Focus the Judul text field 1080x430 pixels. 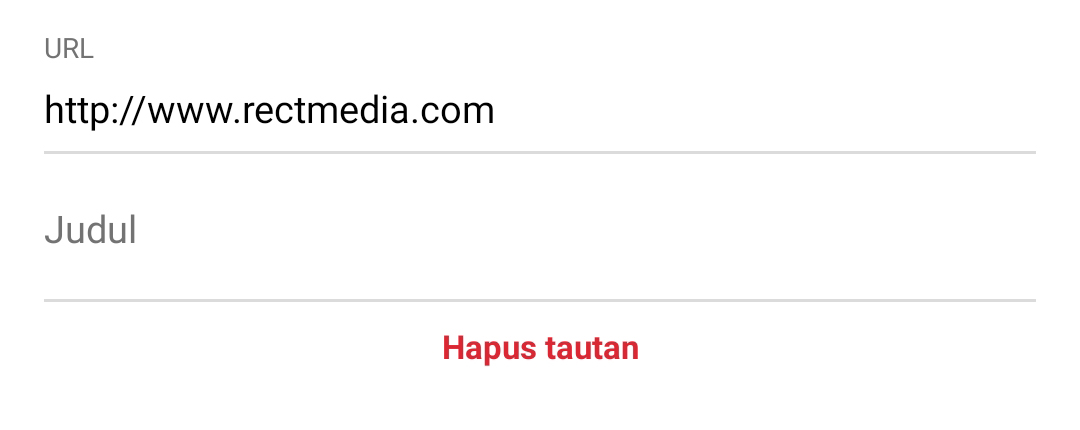coord(539,232)
